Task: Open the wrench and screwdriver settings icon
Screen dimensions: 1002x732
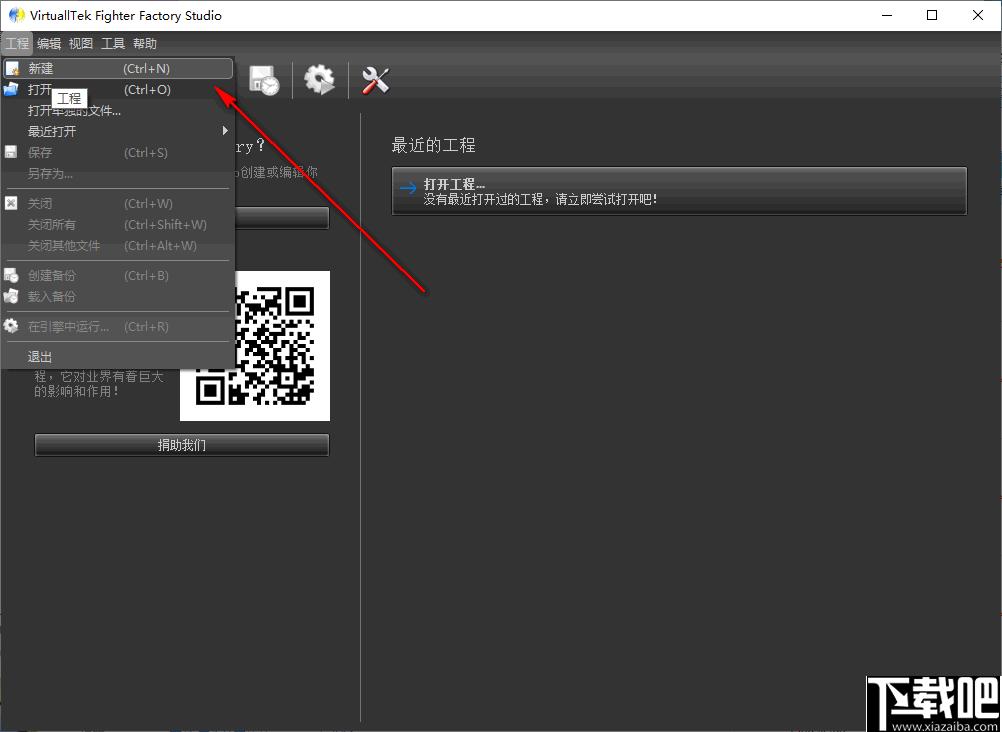Action: pyautogui.click(x=375, y=81)
